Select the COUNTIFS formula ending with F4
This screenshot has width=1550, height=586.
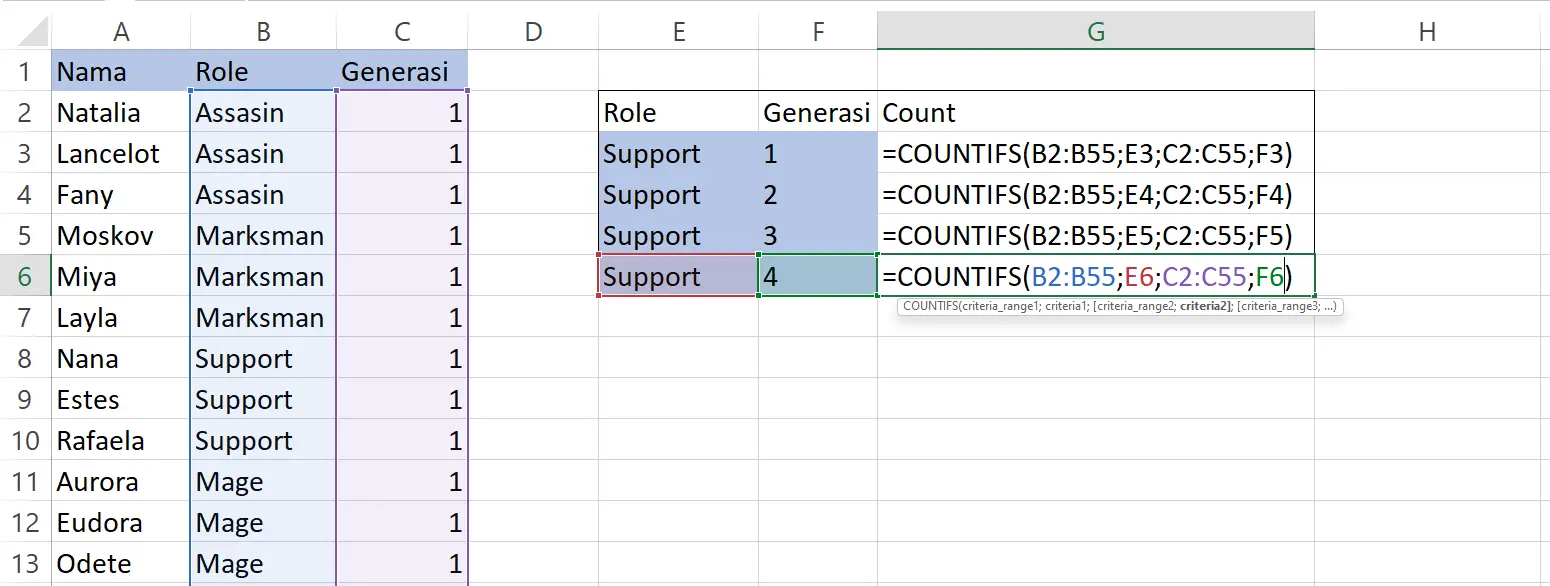[1096, 195]
